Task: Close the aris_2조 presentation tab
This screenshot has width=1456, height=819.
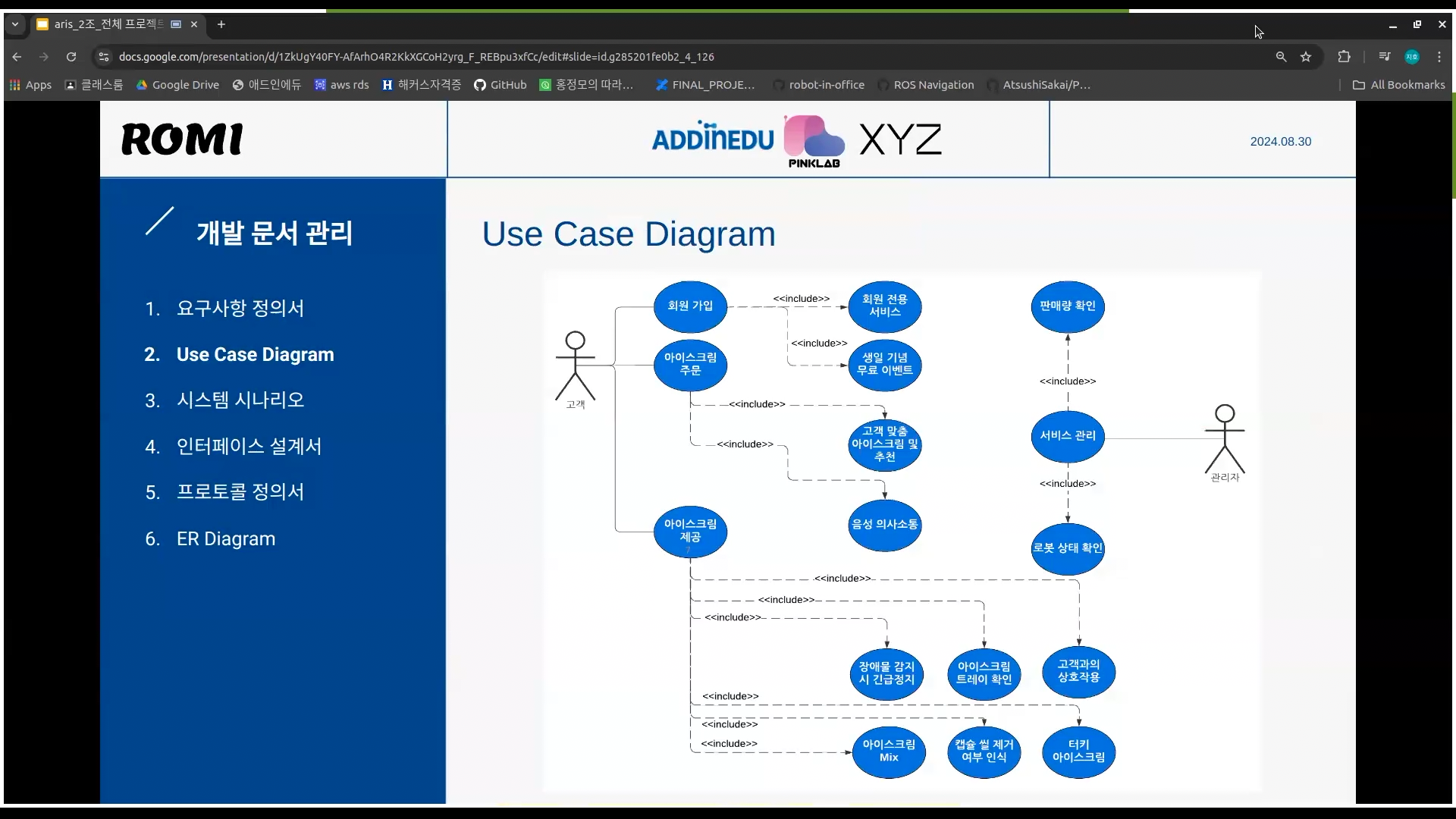Action: coord(194,24)
